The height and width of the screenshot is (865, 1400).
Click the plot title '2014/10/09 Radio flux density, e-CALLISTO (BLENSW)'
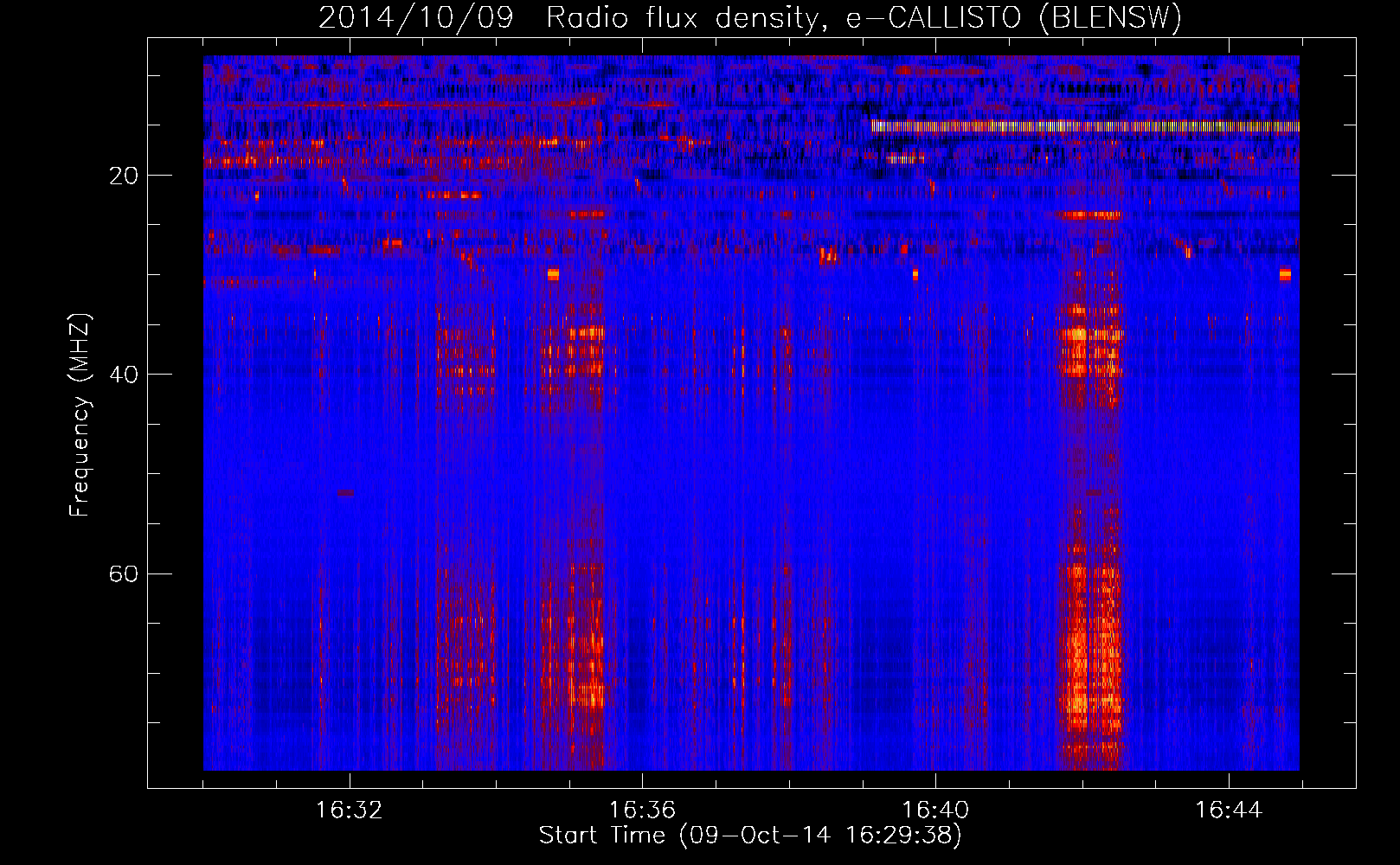point(750,17)
